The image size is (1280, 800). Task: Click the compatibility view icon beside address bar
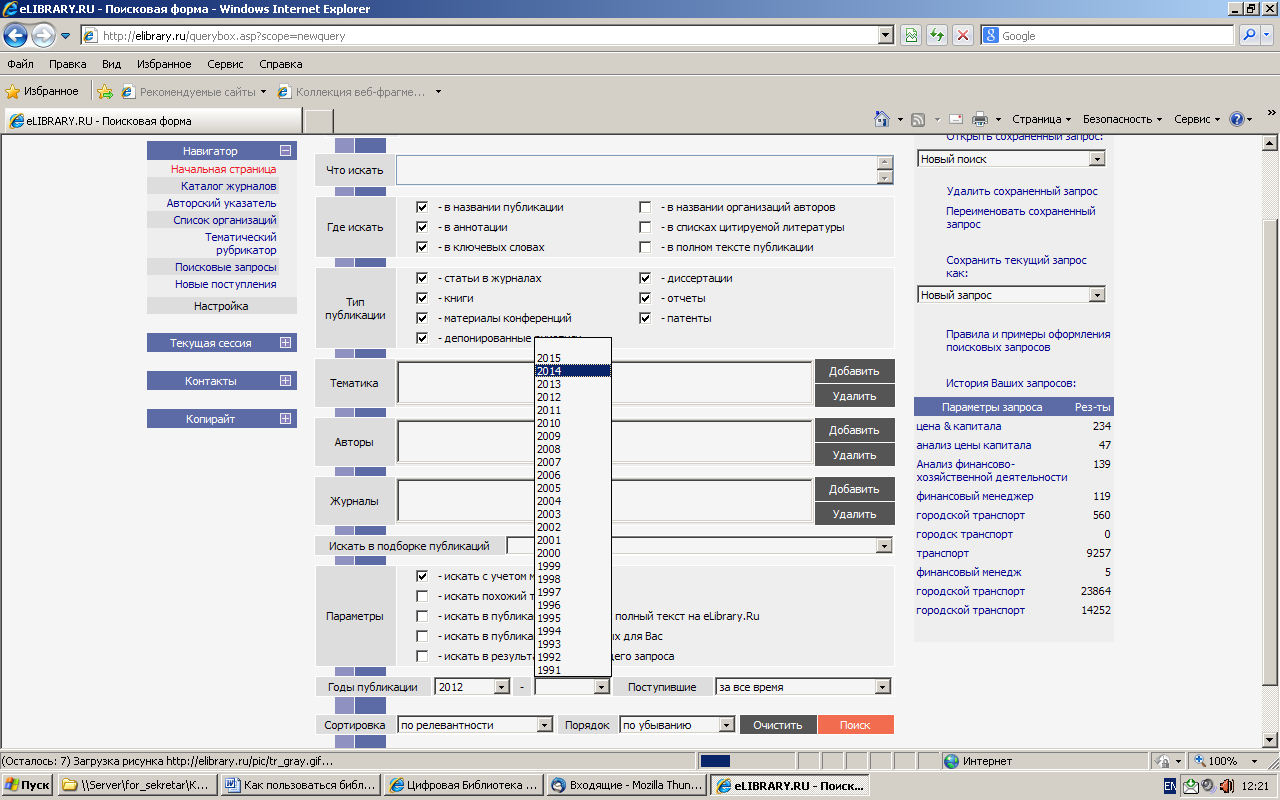point(911,35)
